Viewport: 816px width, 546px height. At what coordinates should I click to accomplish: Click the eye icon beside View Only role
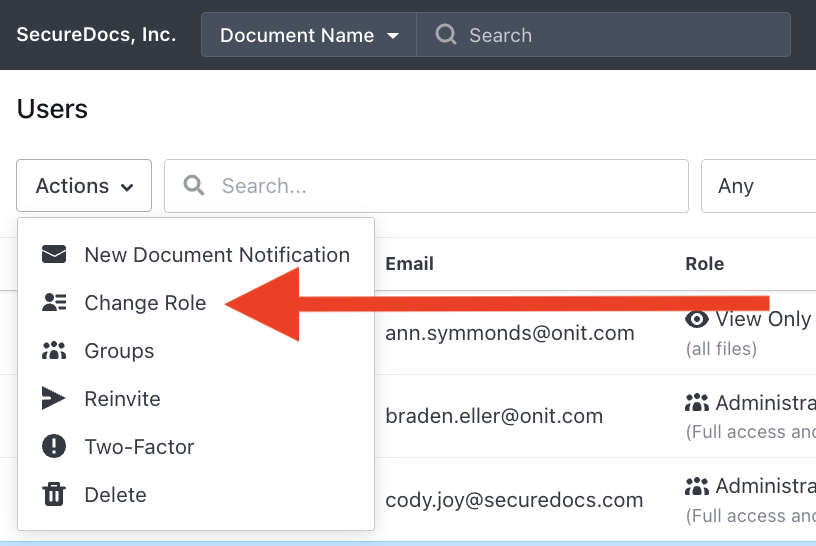click(697, 319)
